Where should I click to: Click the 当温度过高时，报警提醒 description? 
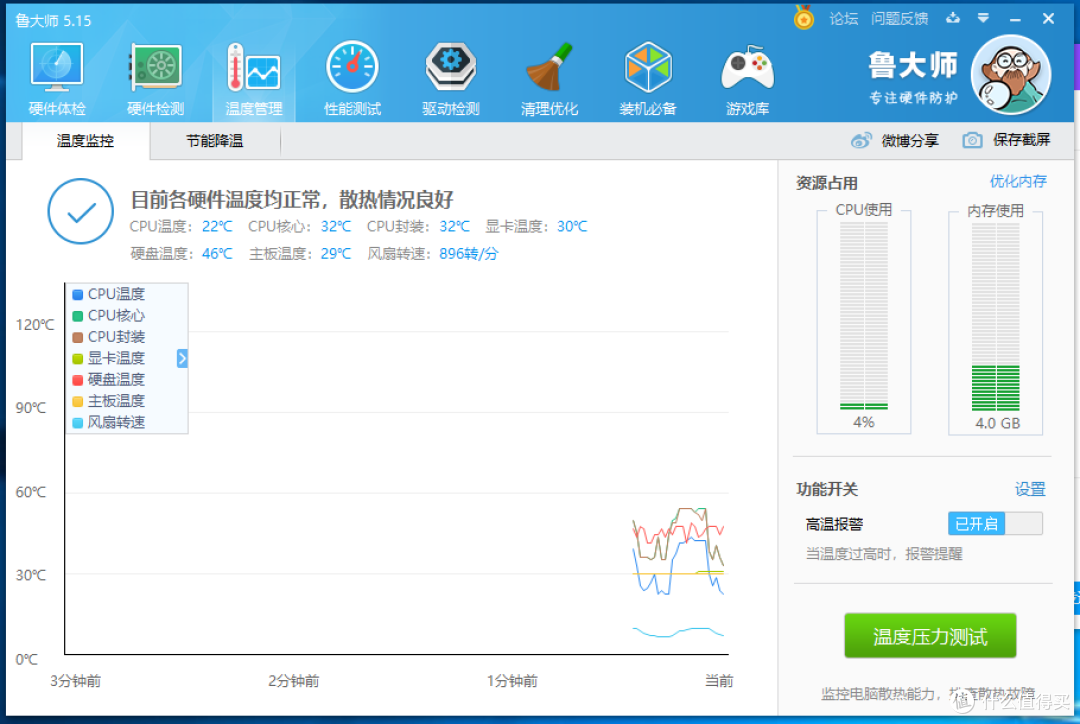pyautogui.click(x=884, y=554)
